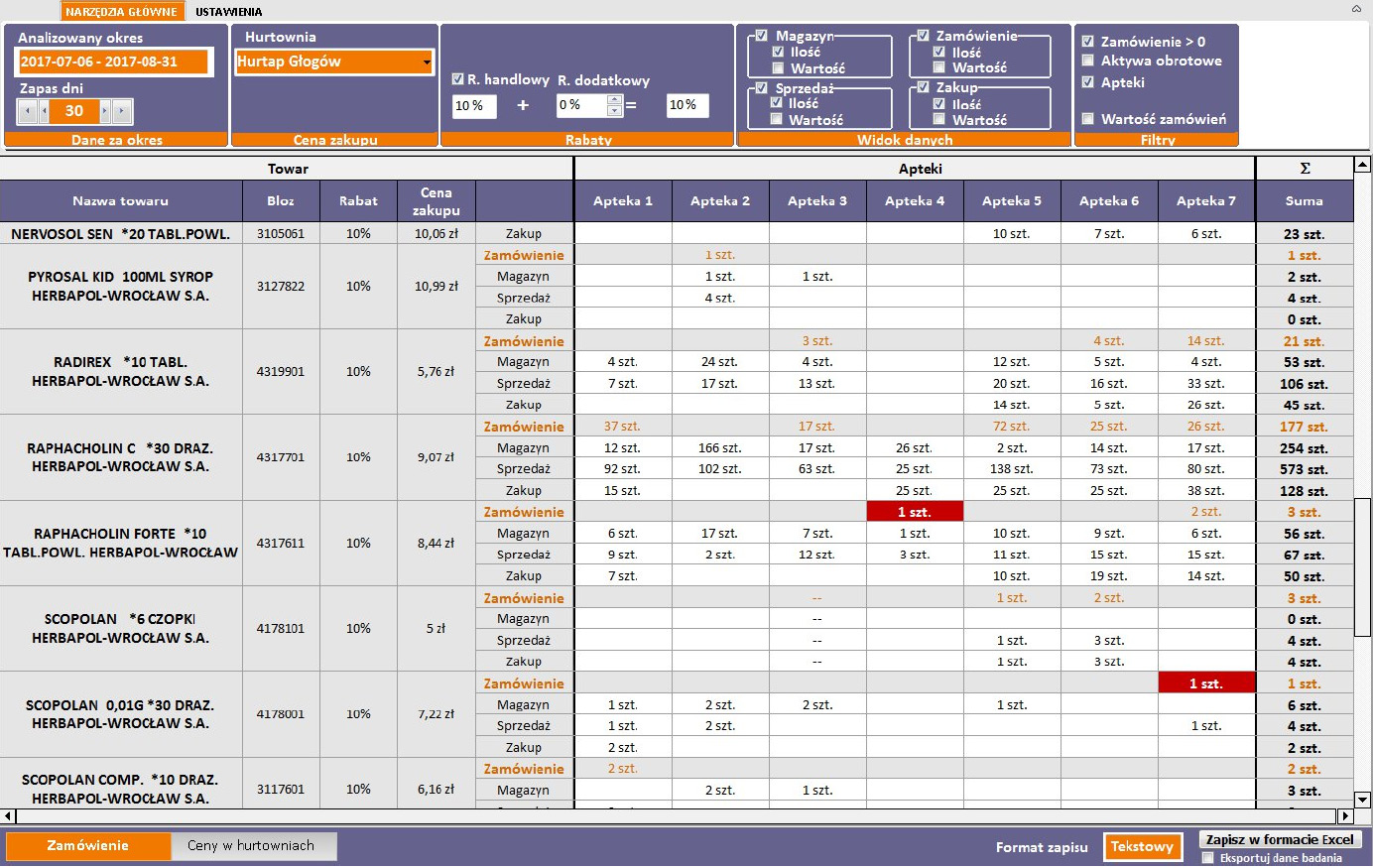Increase Zapas dni with the right arrow
1373x868 pixels.
click(105, 112)
